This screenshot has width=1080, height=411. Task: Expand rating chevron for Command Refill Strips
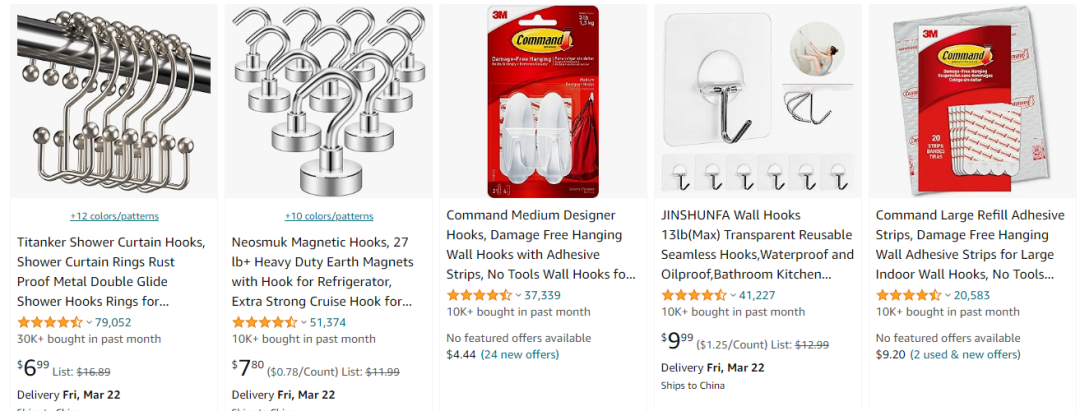pyautogui.click(x=948, y=295)
